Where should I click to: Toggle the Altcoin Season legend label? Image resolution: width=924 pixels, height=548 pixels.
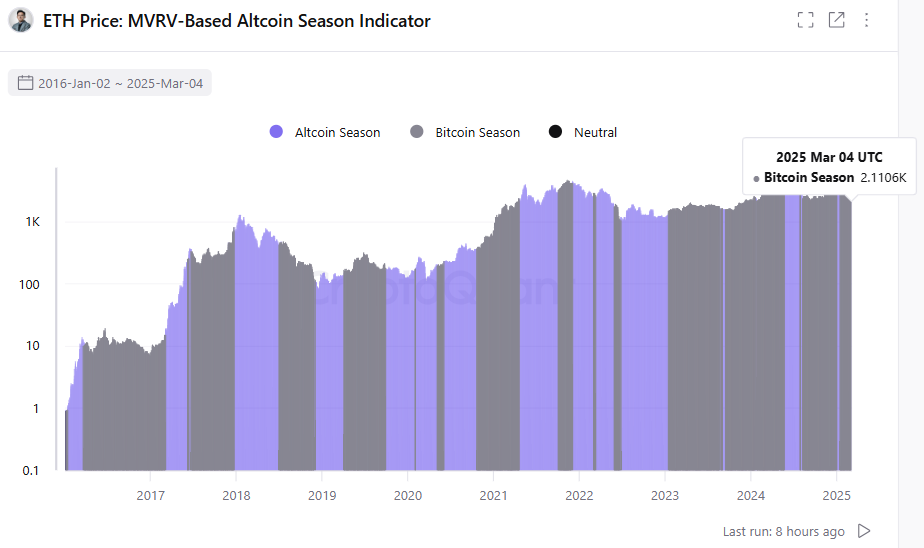337,132
